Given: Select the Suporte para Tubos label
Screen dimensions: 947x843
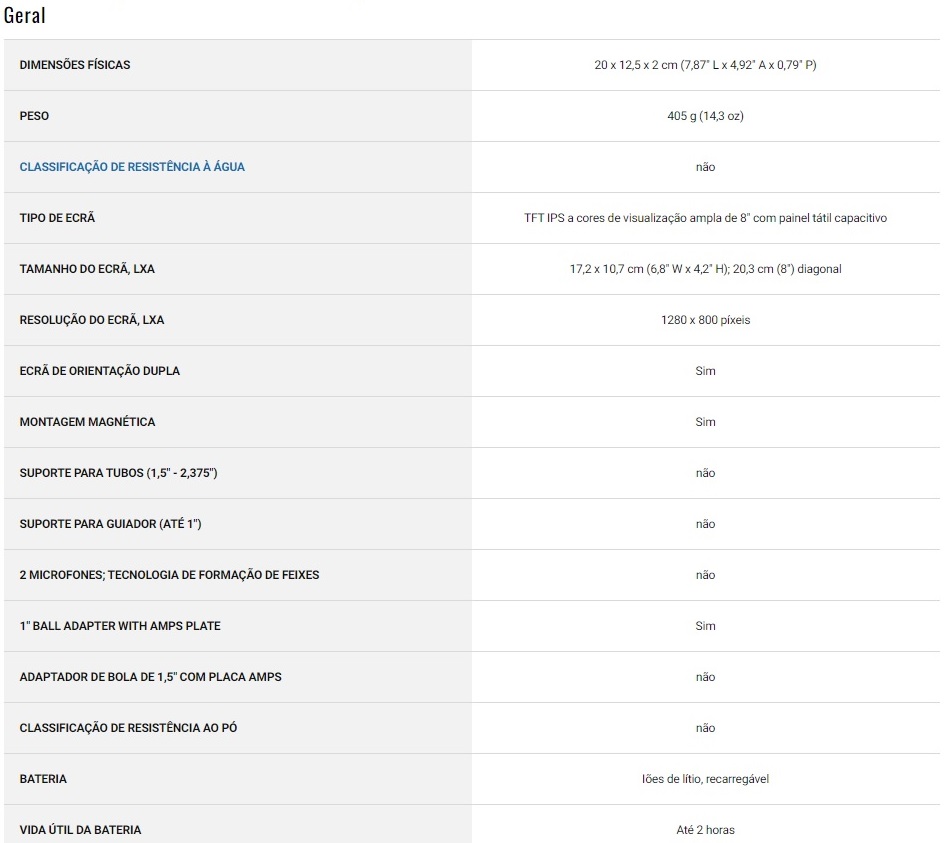Looking at the screenshot, I should [x=118, y=473].
